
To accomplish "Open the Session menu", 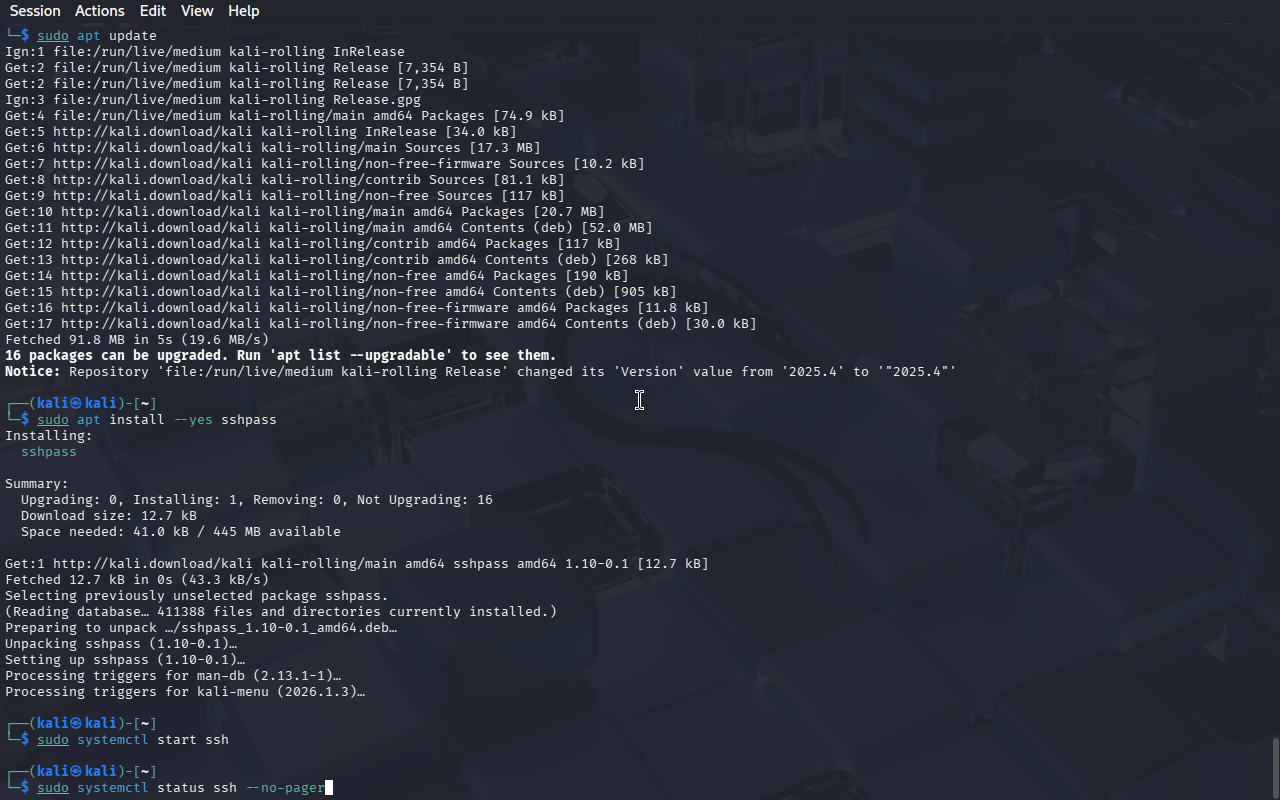I will click(x=35, y=11).
